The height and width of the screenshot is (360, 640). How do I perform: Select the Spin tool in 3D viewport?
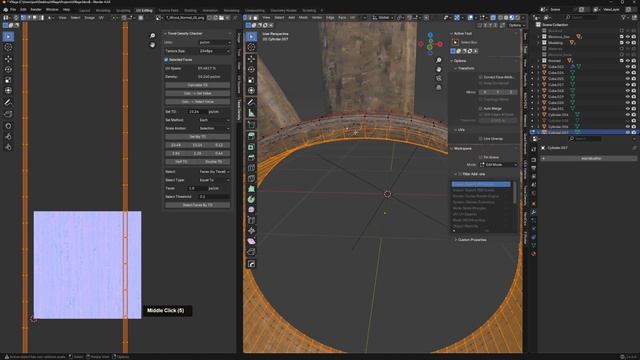[251, 199]
